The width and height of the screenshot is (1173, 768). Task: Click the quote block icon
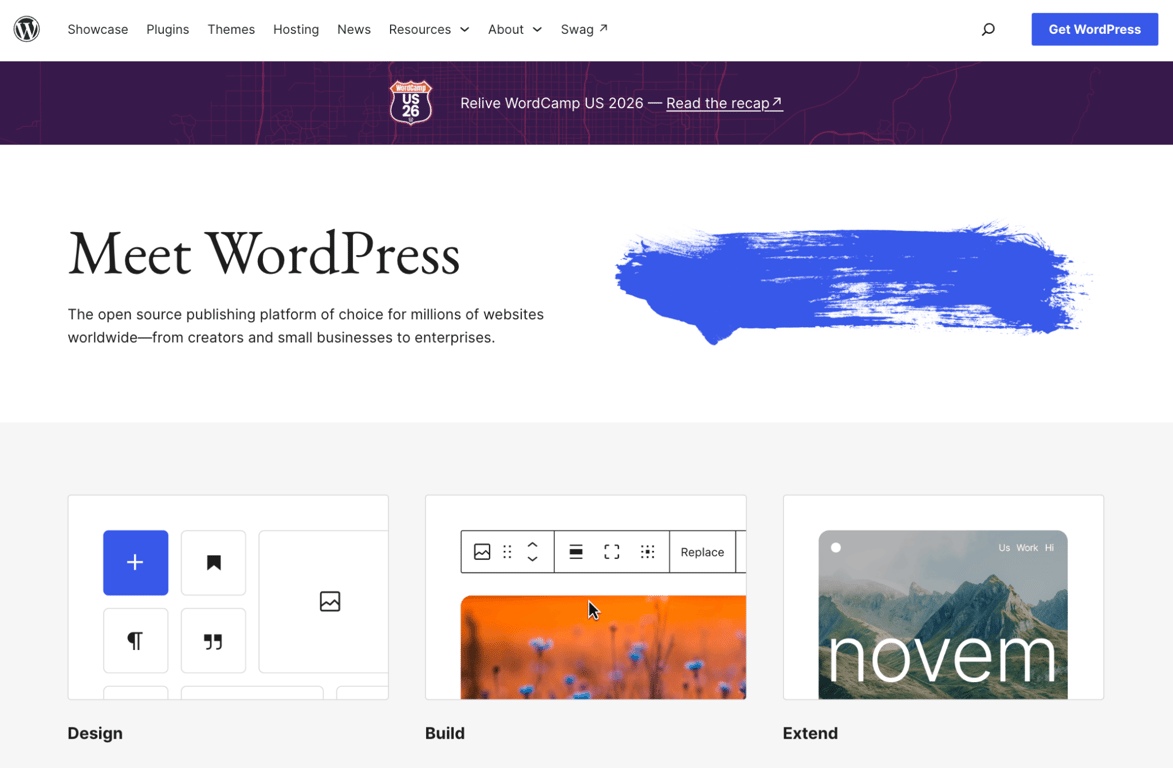pos(213,641)
